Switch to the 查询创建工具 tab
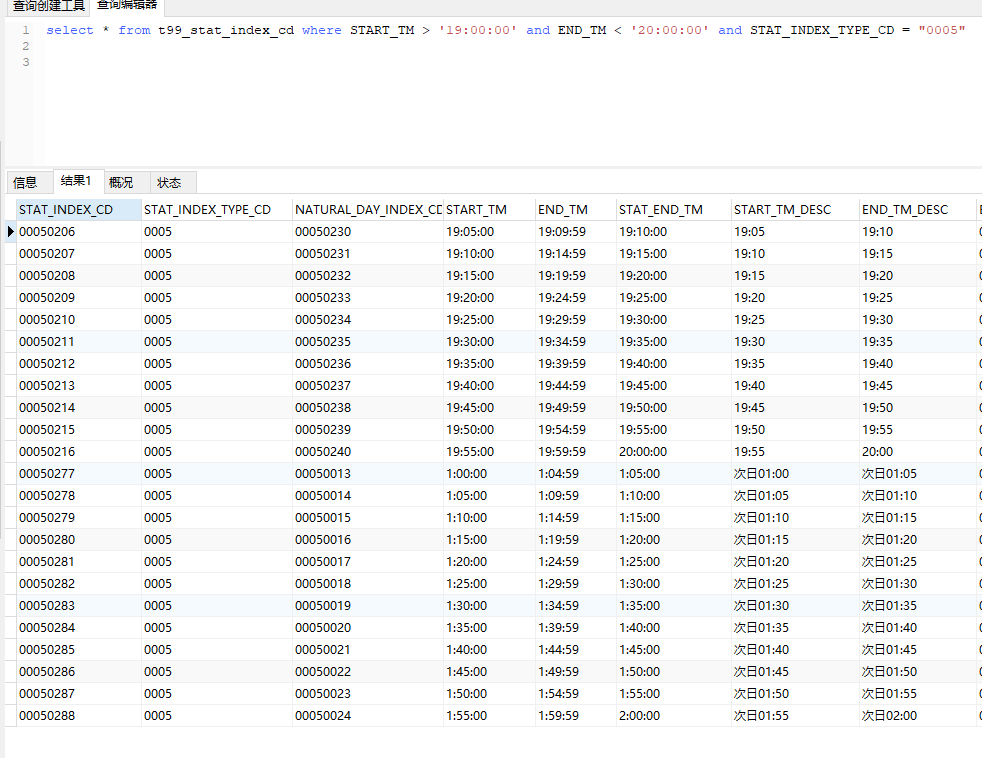This screenshot has width=982, height=758. click(48, 6)
